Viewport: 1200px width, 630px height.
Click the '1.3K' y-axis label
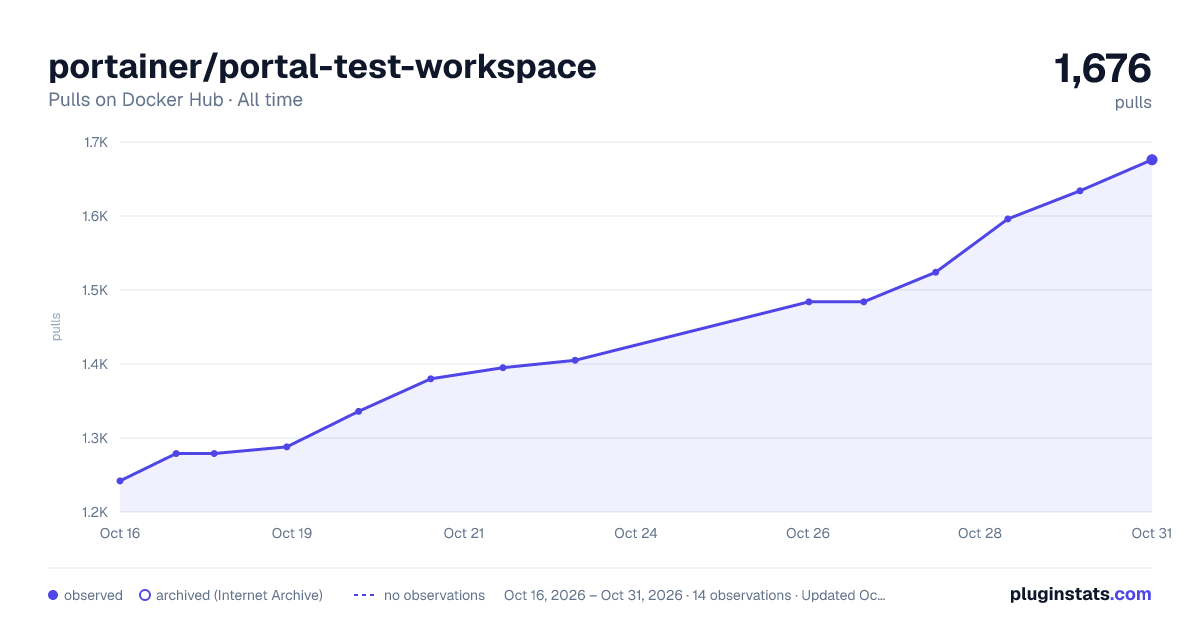tap(95, 438)
